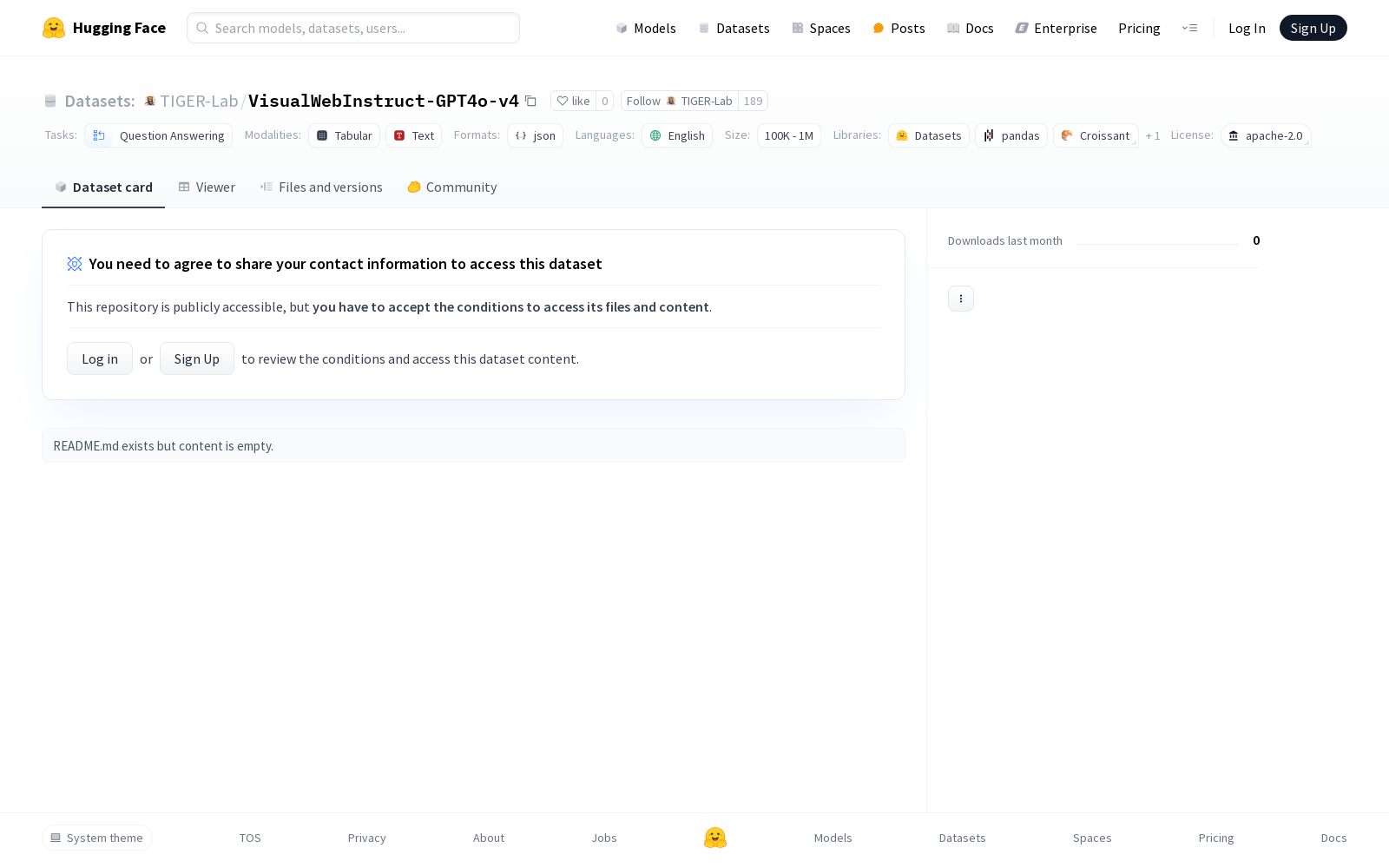Switch to the Community tab
Viewport: 1389px width, 868px height.
point(452,187)
